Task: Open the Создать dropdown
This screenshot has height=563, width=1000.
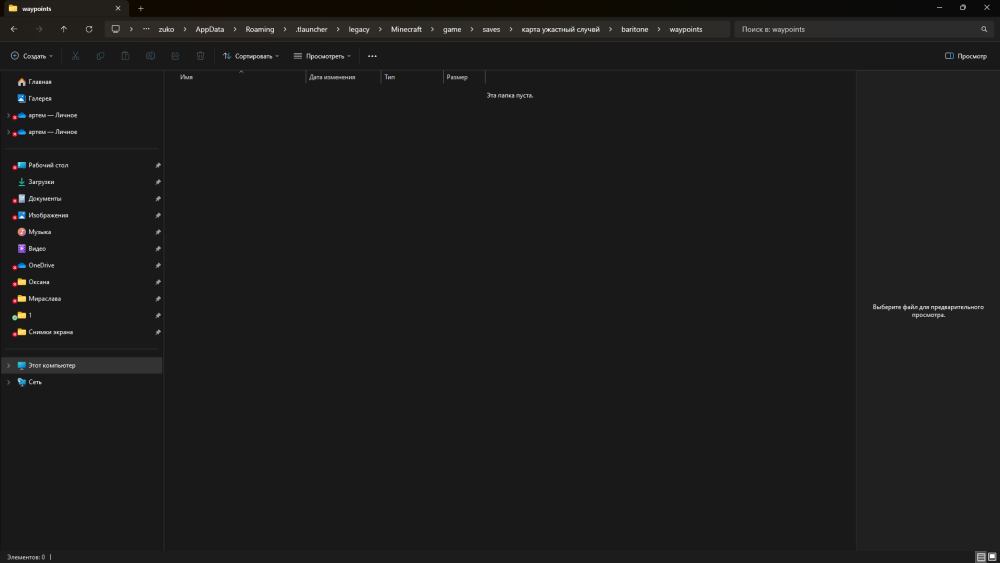Action: [32, 56]
